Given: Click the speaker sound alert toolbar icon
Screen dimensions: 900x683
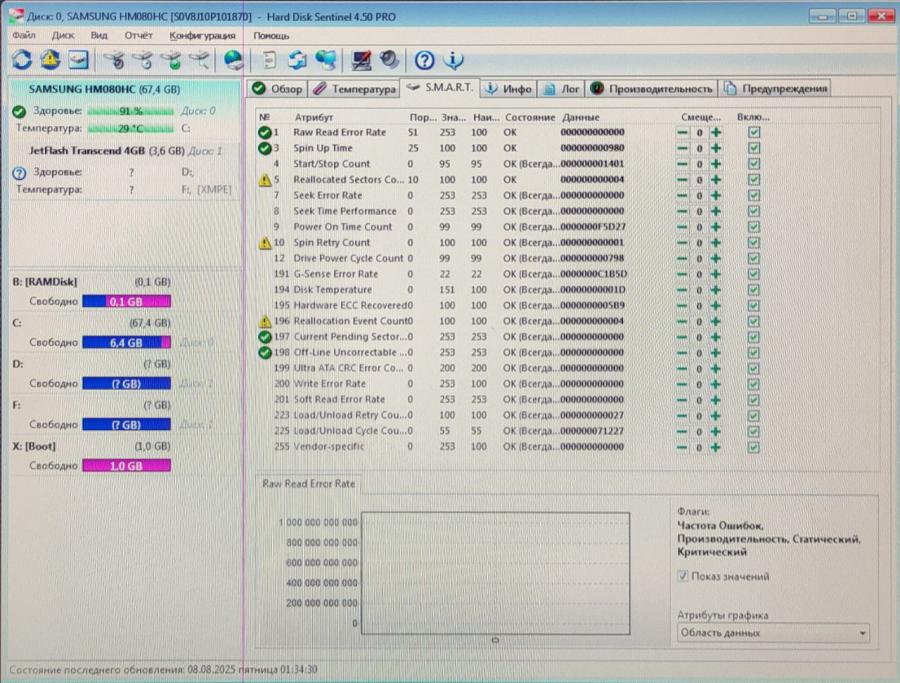Looking at the screenshot, I should click(x=389, y=60).
